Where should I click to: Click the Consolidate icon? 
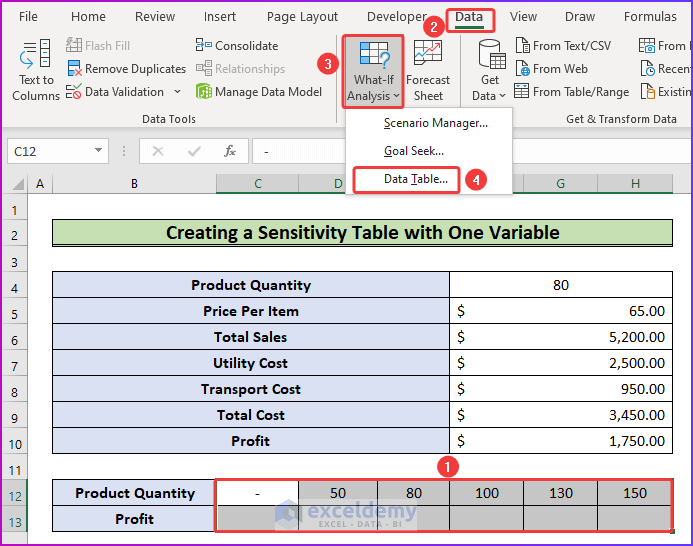(x=203, y=45)
